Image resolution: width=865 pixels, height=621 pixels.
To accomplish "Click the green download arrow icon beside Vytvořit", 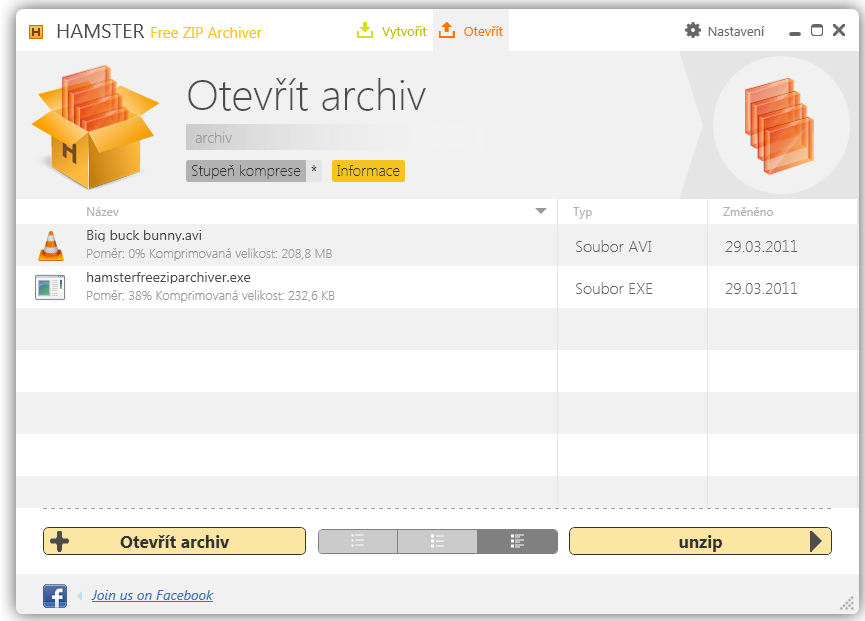I will tap(365, 30).
